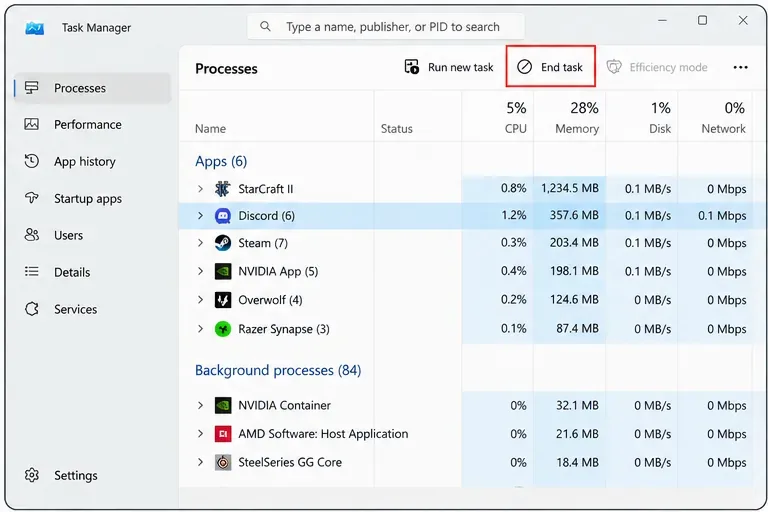This screenshot has height=512, width=768.
Task: Click the Details list icon
Action: click(31, 271)
